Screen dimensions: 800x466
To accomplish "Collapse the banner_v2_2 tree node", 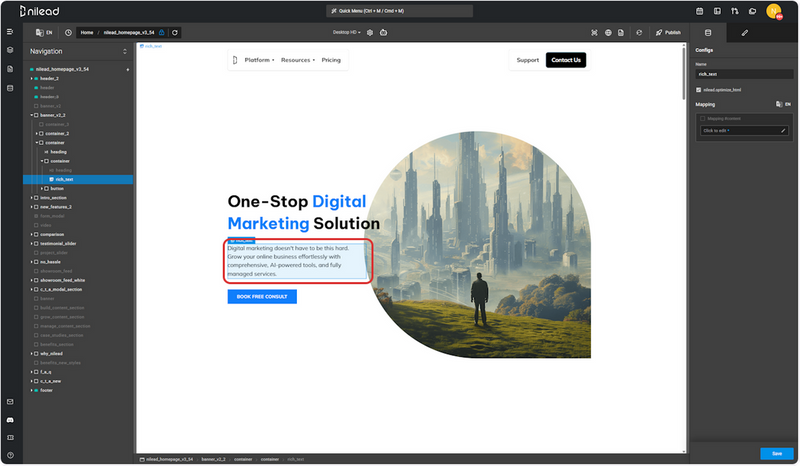I will [32, 115].
